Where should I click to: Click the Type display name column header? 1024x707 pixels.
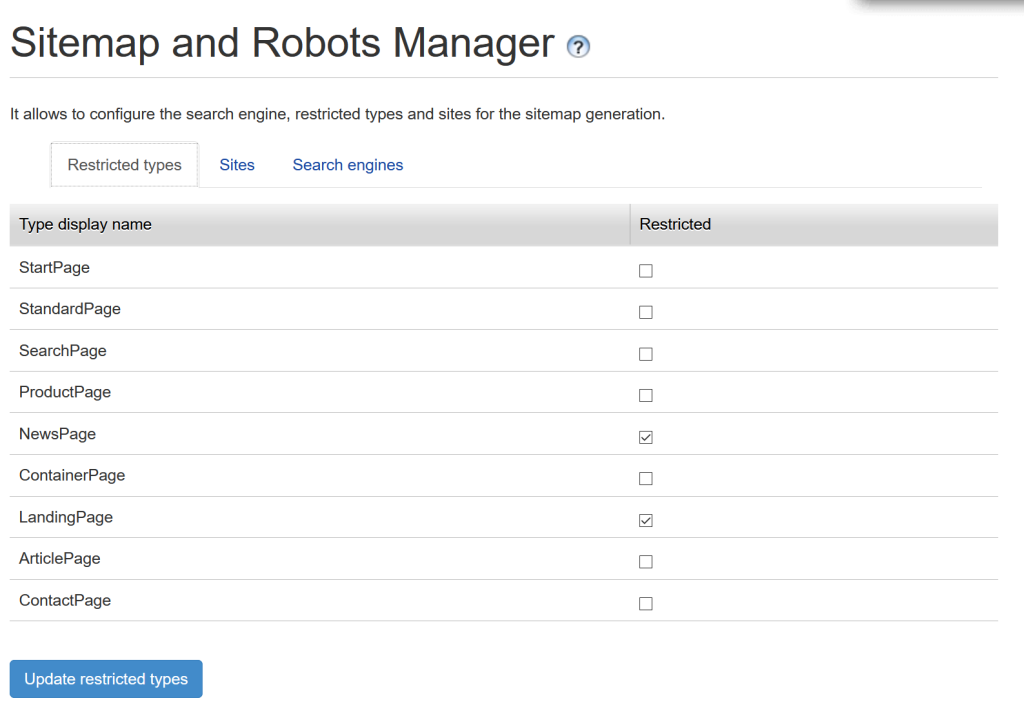pyautogui.click(x=85, y=224)
